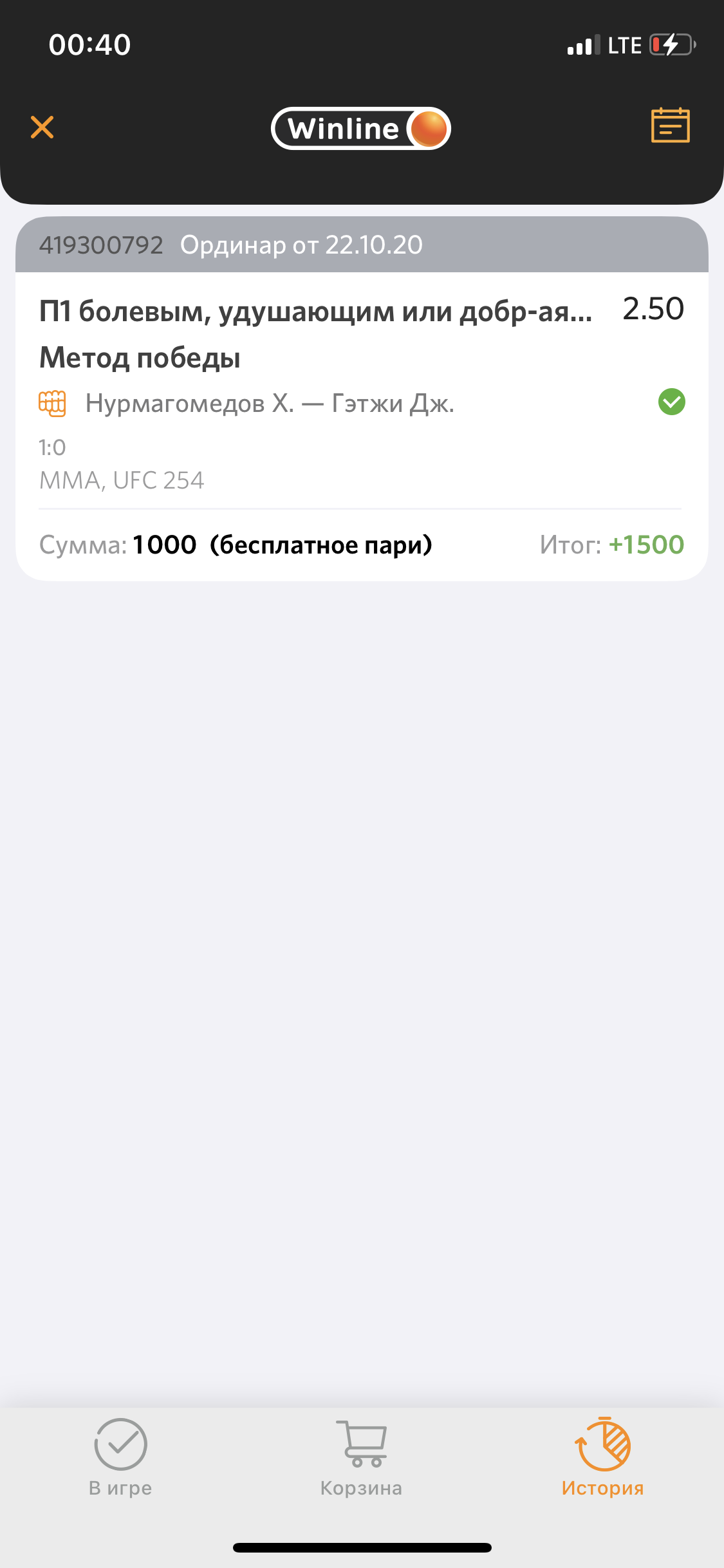Expand truncated bet title 'П1 болевым, удушающим'
The image size is (724, 1568).
(315, 312)
